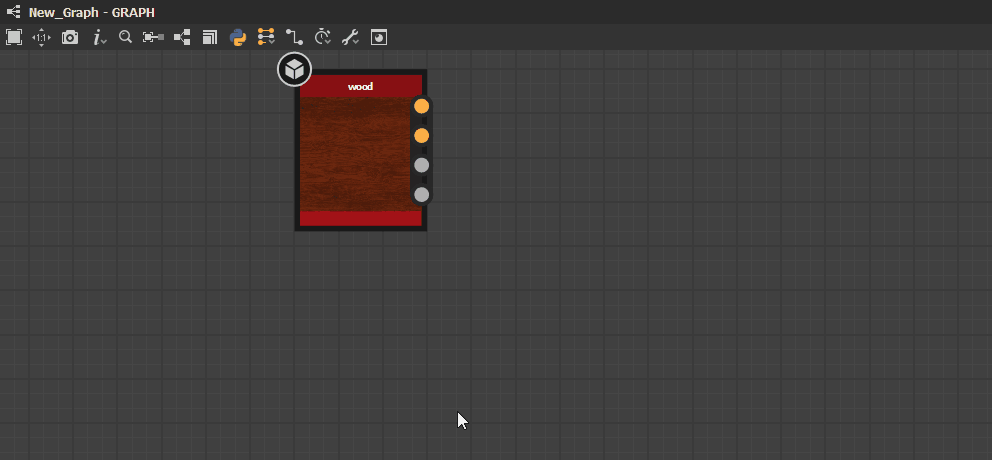Click the first orange output connector
The image size is (992, 460).
pos(421,106)
